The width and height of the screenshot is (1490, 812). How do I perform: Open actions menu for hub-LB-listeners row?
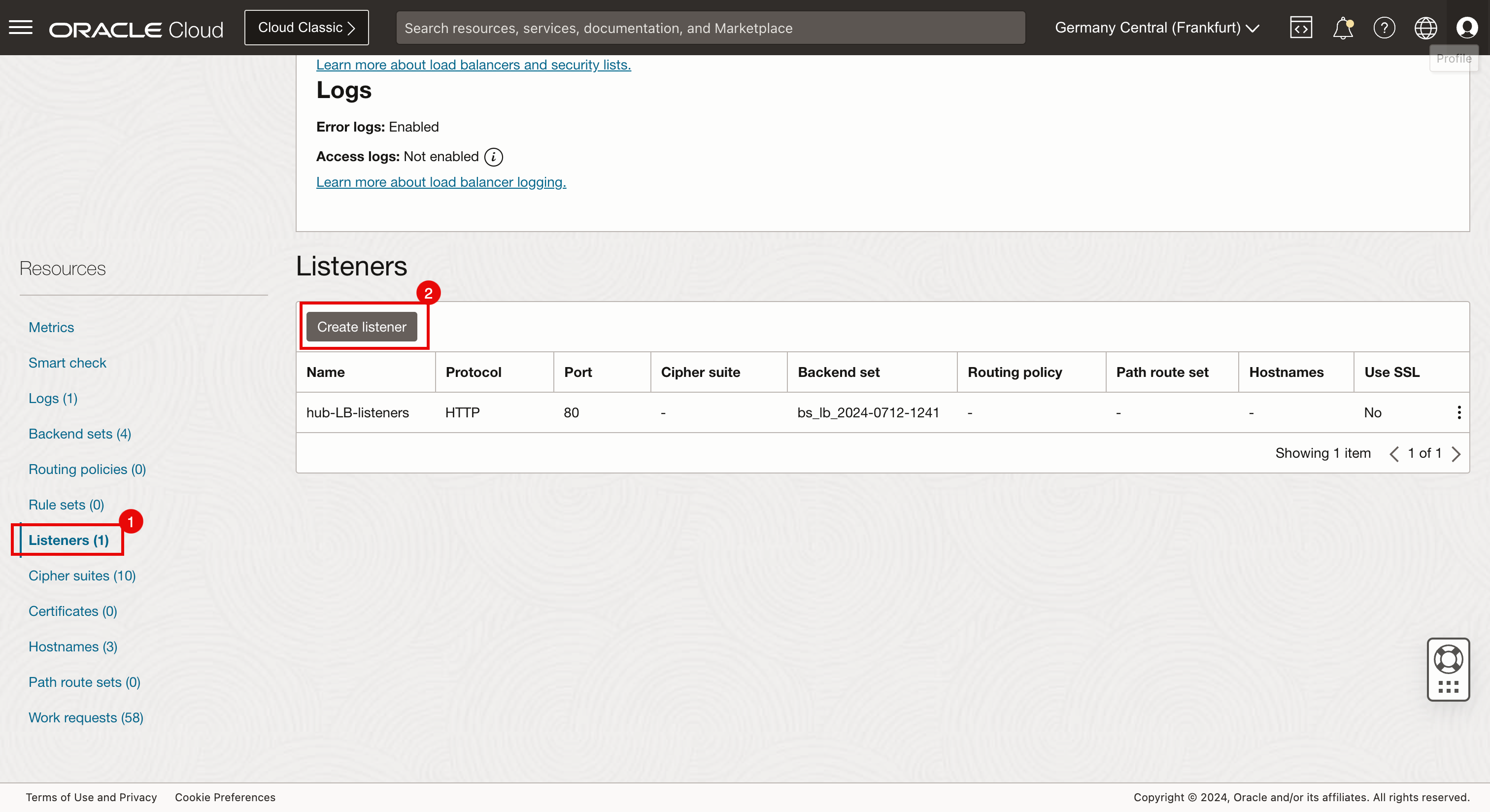(1459, 412)
